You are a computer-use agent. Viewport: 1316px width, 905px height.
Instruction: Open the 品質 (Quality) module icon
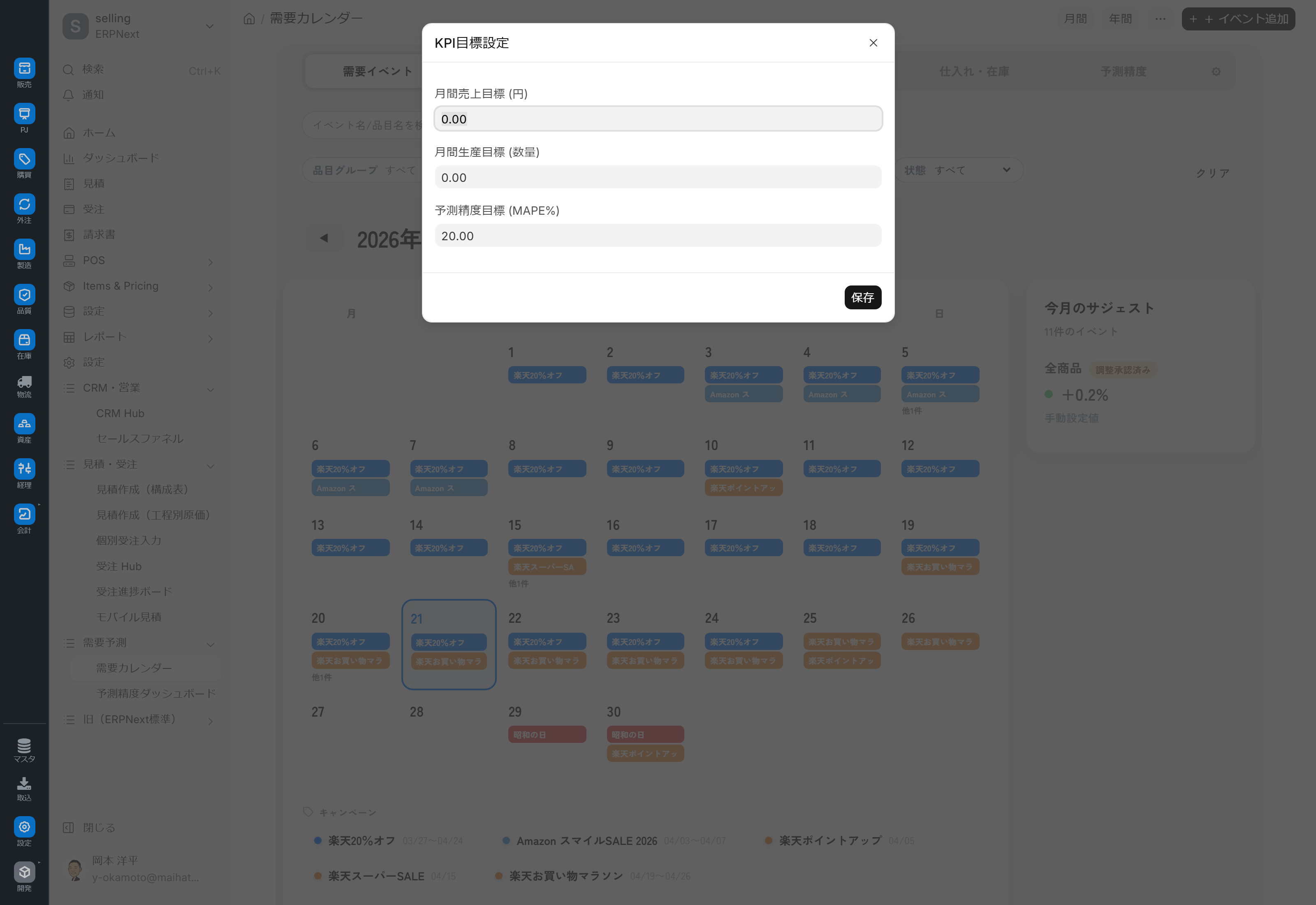24,295
